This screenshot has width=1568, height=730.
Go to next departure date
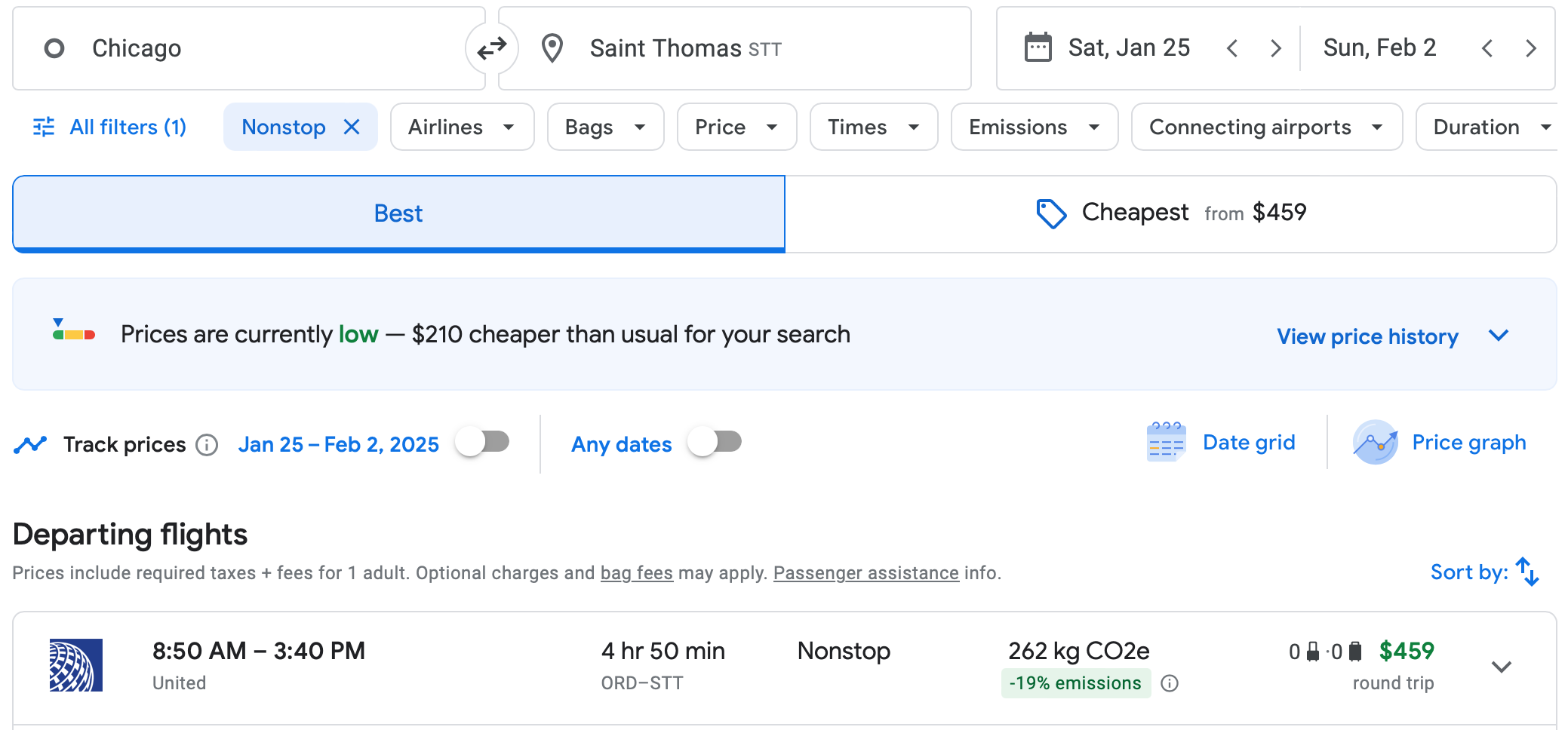point(1275,48)
